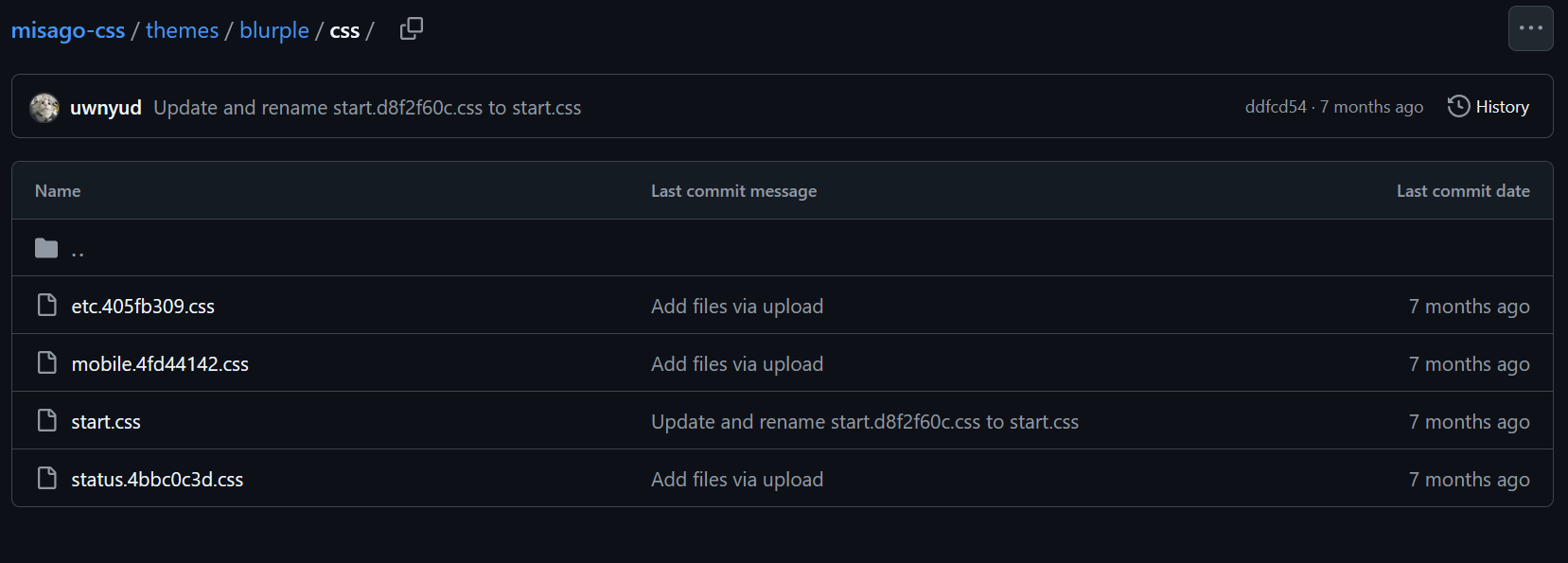Click file icon beside status.4bbc0c3d.css
This screenshot has width=1568, height=563.
click(x=47, y=479)
